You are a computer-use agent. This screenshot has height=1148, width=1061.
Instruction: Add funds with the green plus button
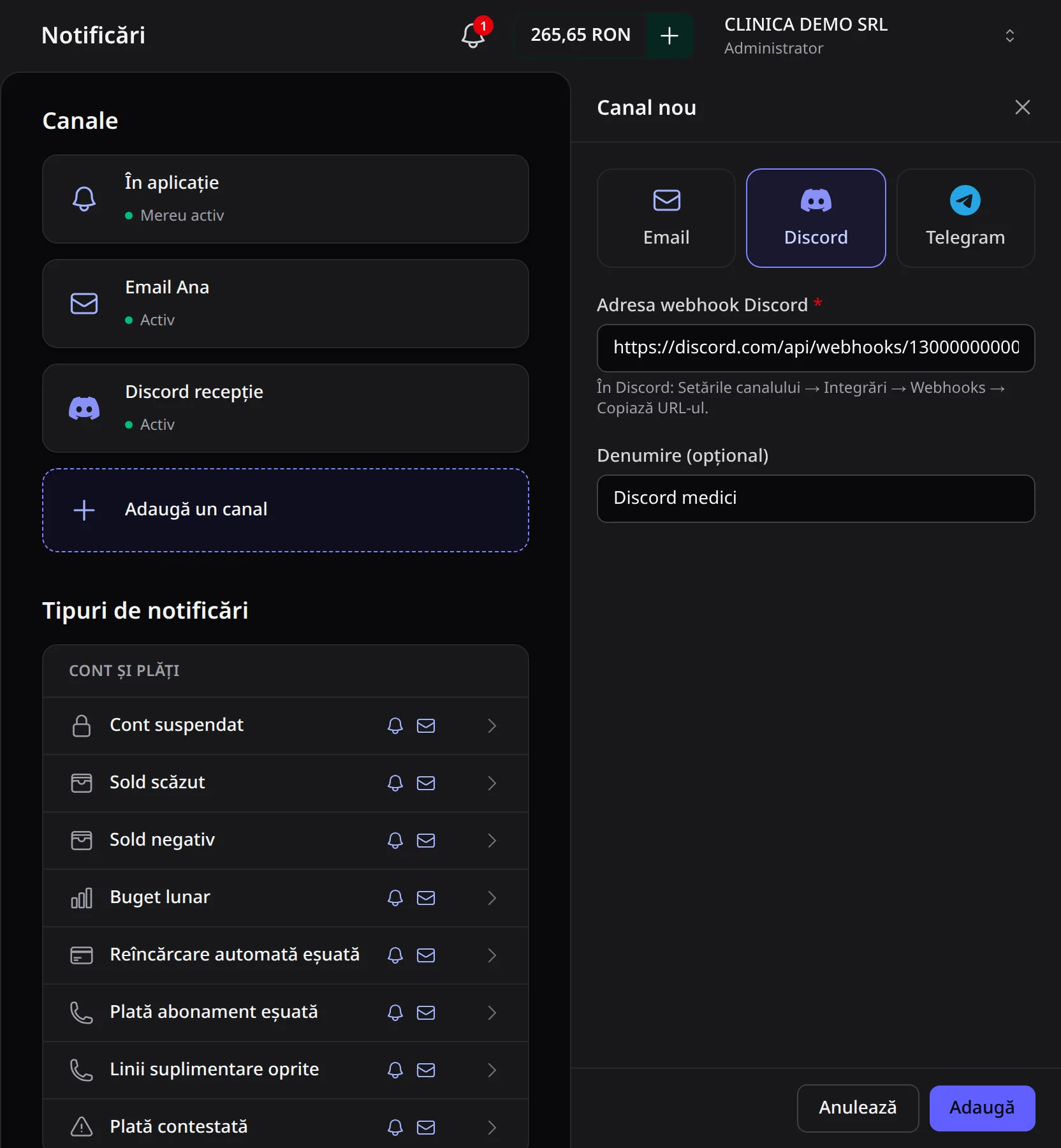[669, 36]
